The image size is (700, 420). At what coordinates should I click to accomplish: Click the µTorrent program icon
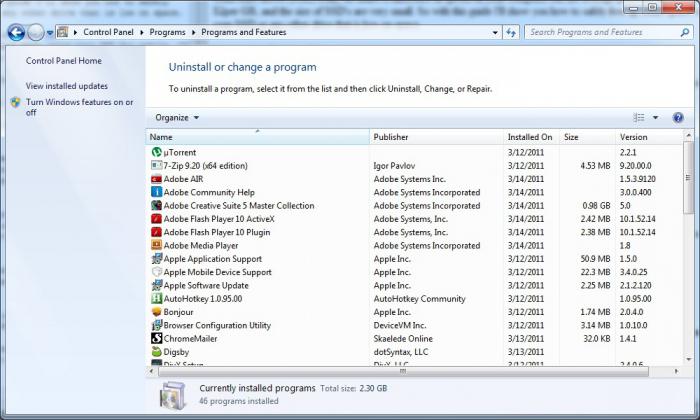(x=156, y=152)
